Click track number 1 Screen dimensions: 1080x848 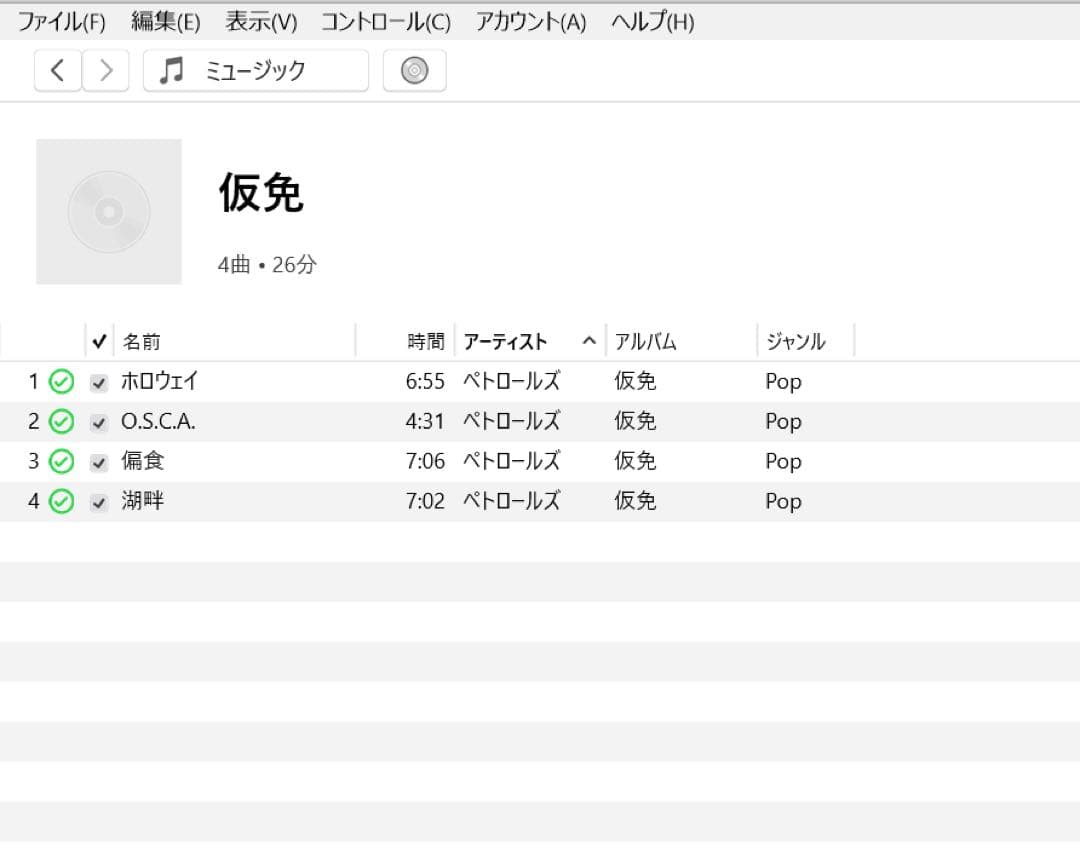[33, 382]
